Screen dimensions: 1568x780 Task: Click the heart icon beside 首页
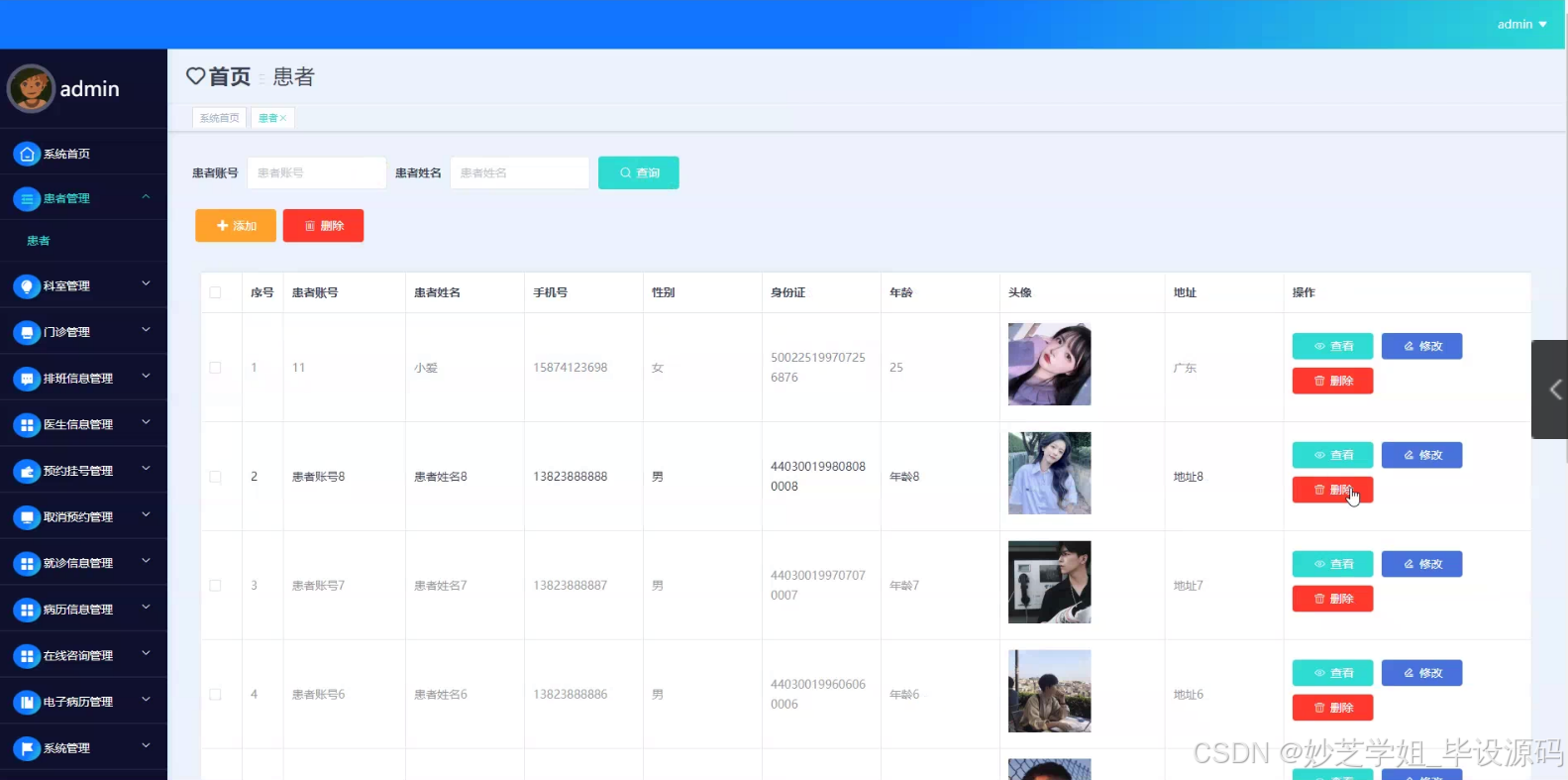click(195, 76)
